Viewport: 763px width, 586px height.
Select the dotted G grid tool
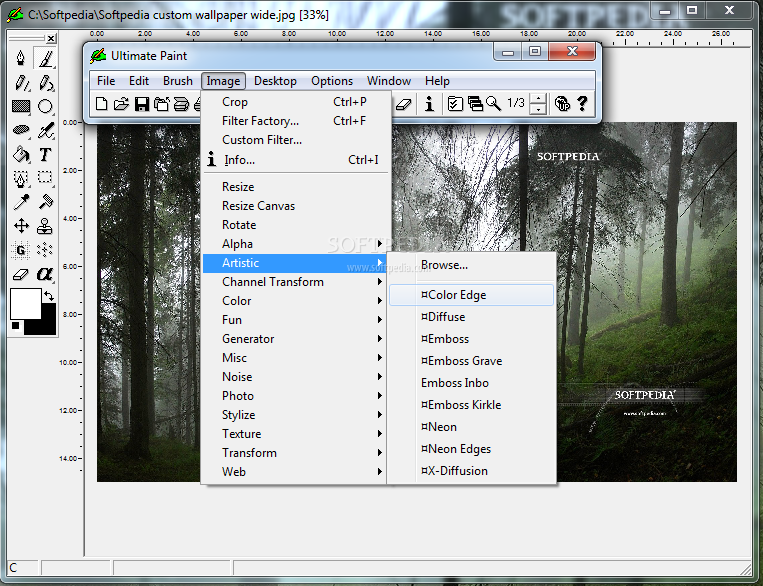click(x=20, y=250)
